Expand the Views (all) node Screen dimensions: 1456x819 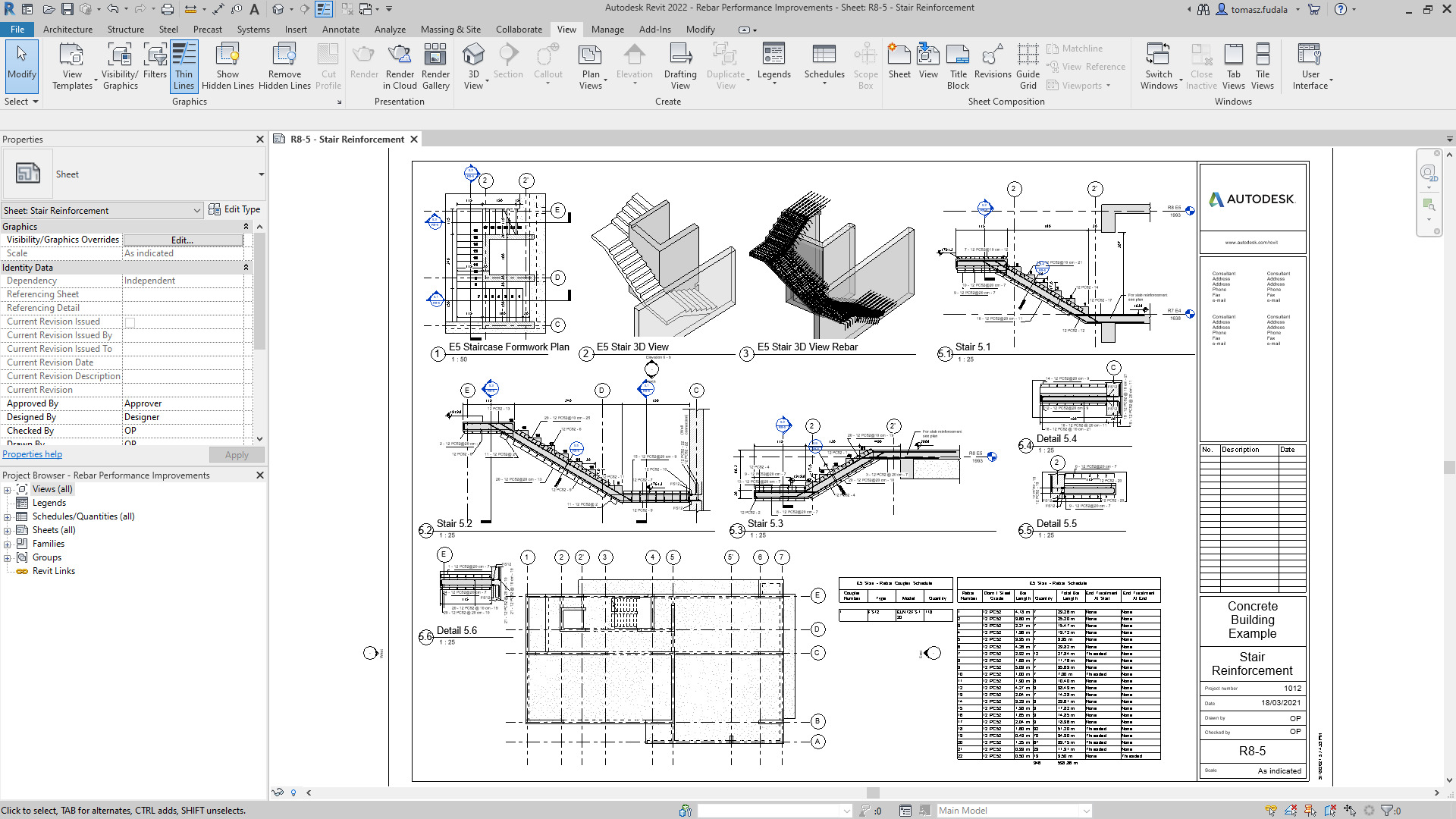point(8,490)
